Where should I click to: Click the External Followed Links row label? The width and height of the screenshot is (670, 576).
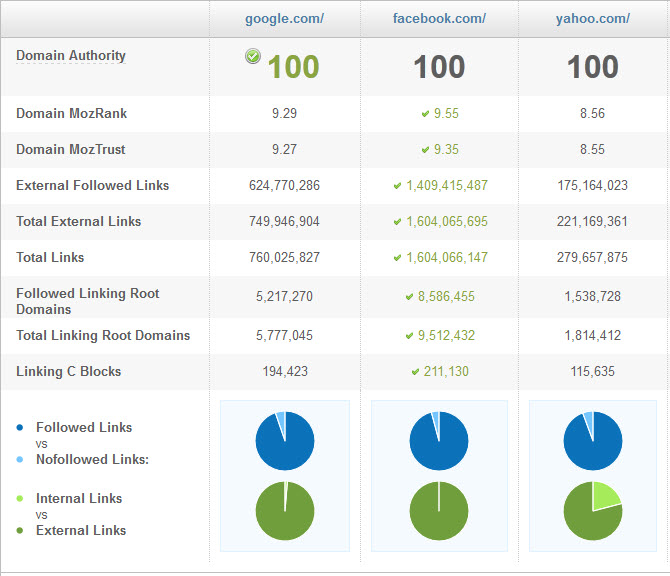pyautogui.click(x=92, y=185)
